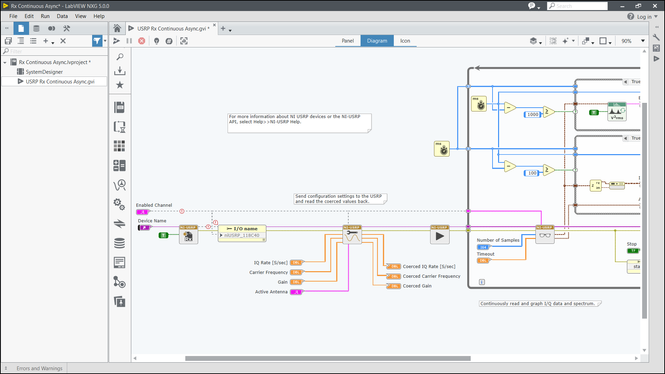Open the Program Flow palette icon
Viewport: 665px width, 374px height.
[120, 107]
